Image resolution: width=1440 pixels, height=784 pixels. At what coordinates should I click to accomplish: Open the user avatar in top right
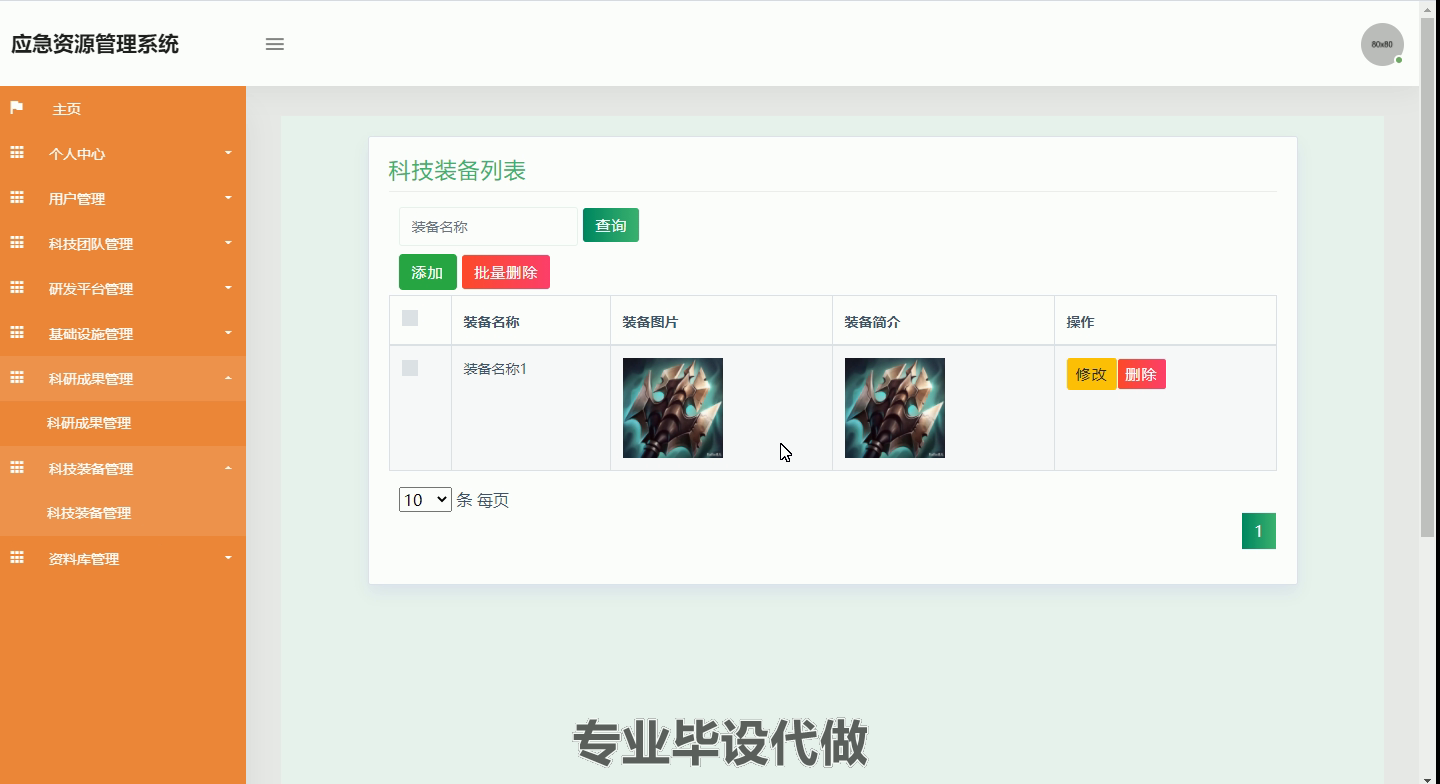point(1382,44)
